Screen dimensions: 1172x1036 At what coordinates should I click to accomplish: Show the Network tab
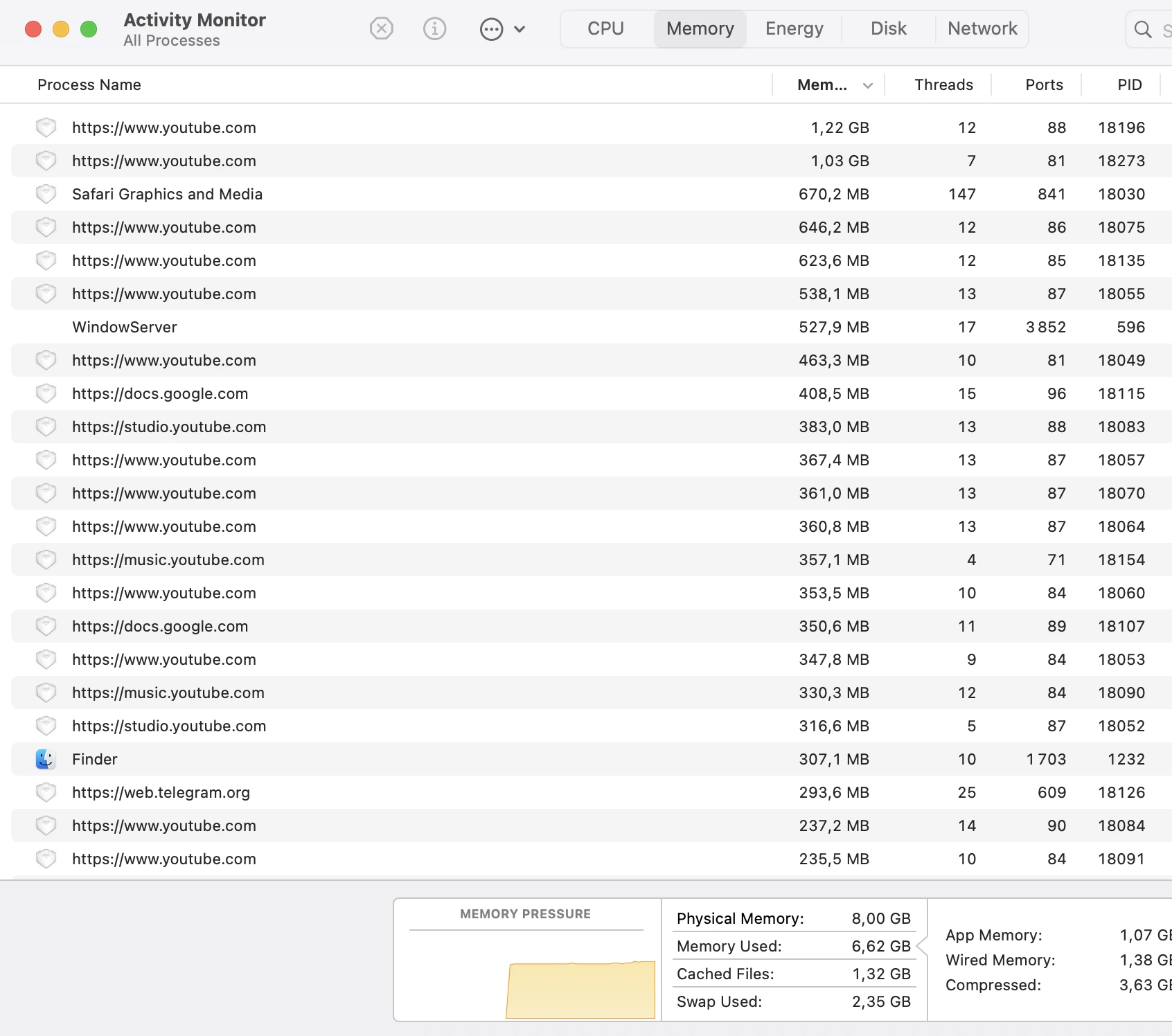pyautogui.click(x=982, y=29)
